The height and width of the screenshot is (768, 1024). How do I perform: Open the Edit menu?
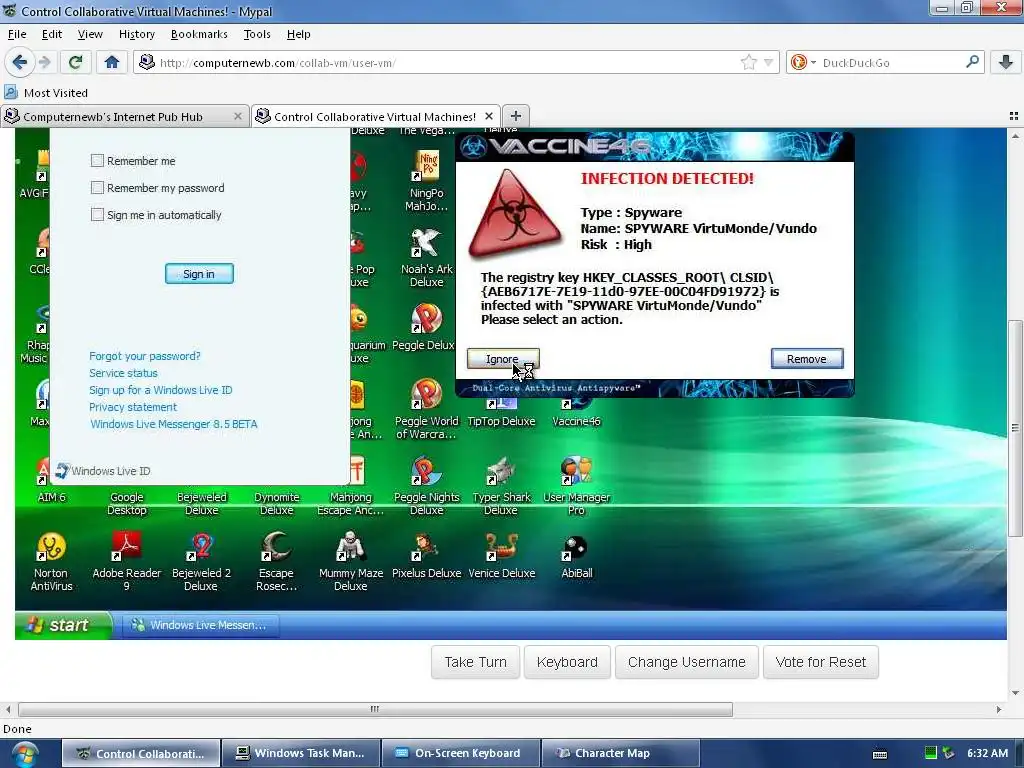point(52,34)
